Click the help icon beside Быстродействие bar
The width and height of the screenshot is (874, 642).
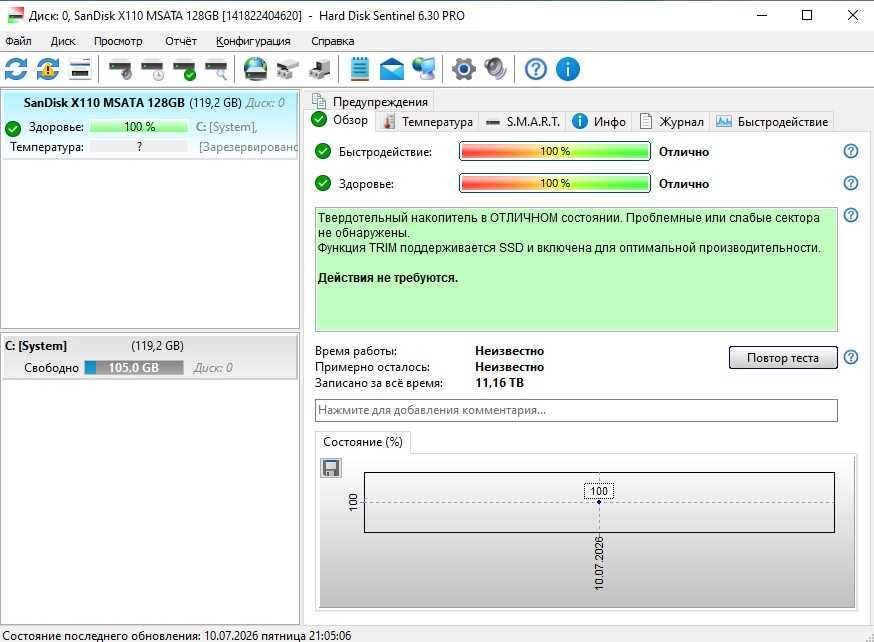[851, 151]
